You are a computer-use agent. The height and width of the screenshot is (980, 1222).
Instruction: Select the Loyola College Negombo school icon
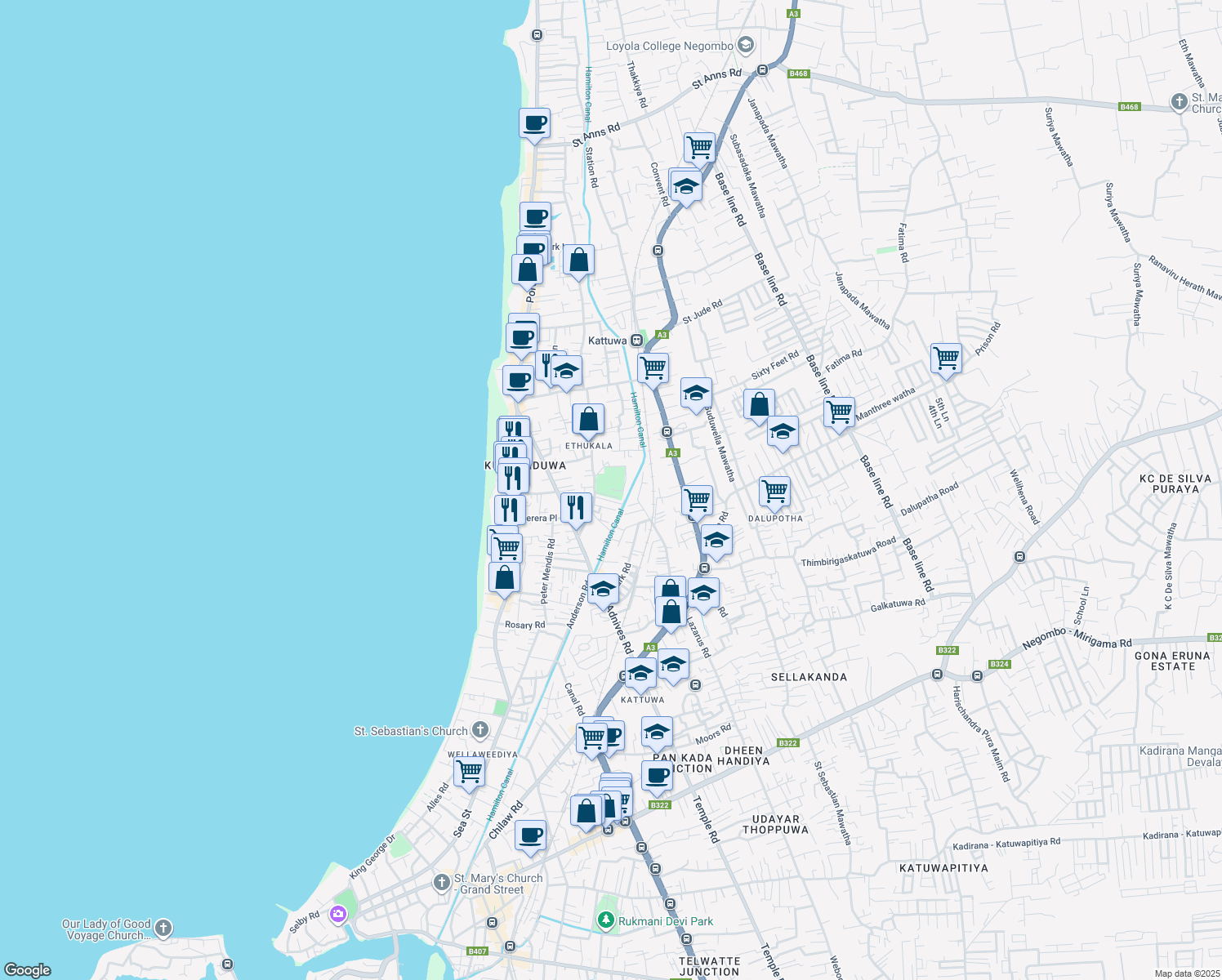click(744, 45)
